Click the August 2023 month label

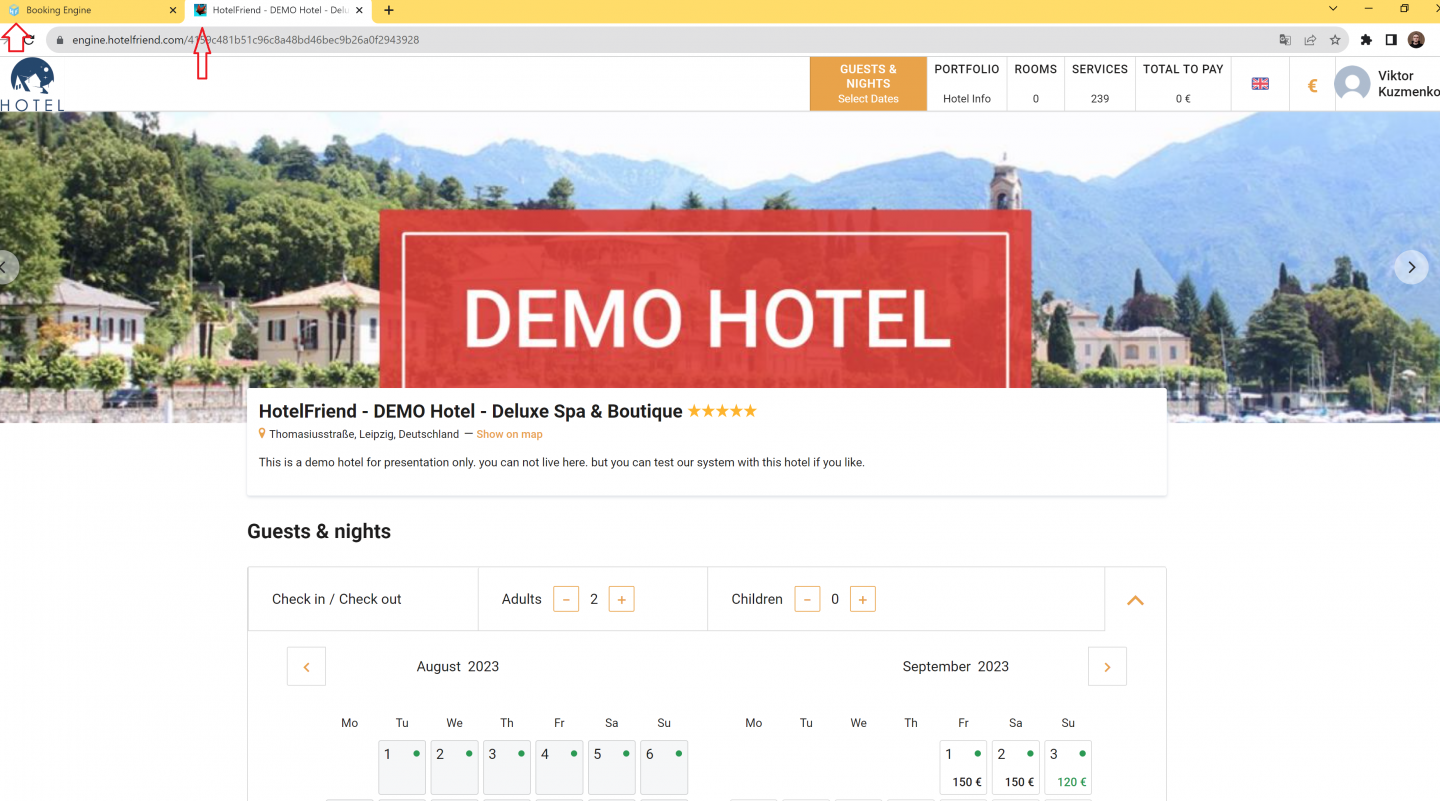click(x=458, y=666)
